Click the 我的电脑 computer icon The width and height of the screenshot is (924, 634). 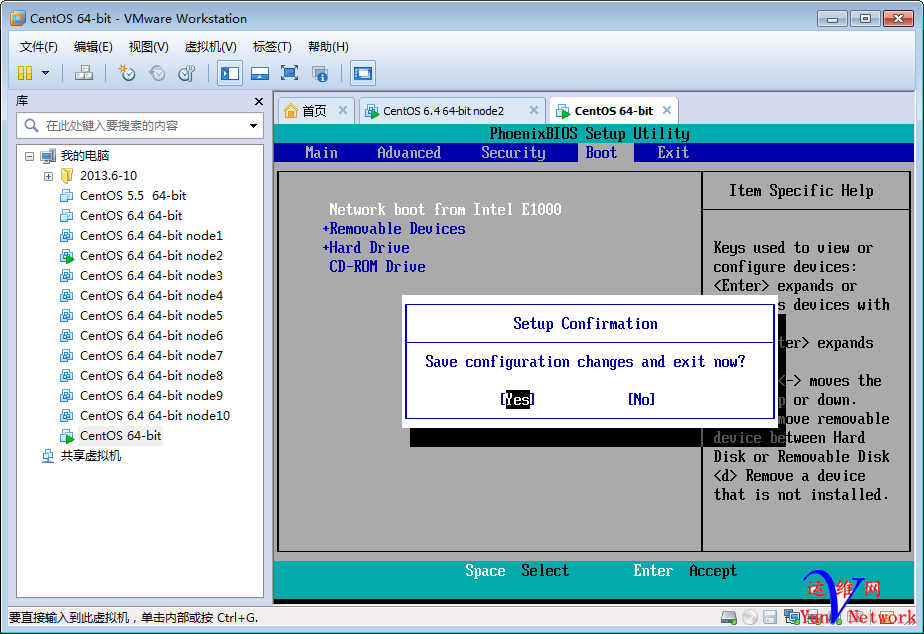(48, 156)
